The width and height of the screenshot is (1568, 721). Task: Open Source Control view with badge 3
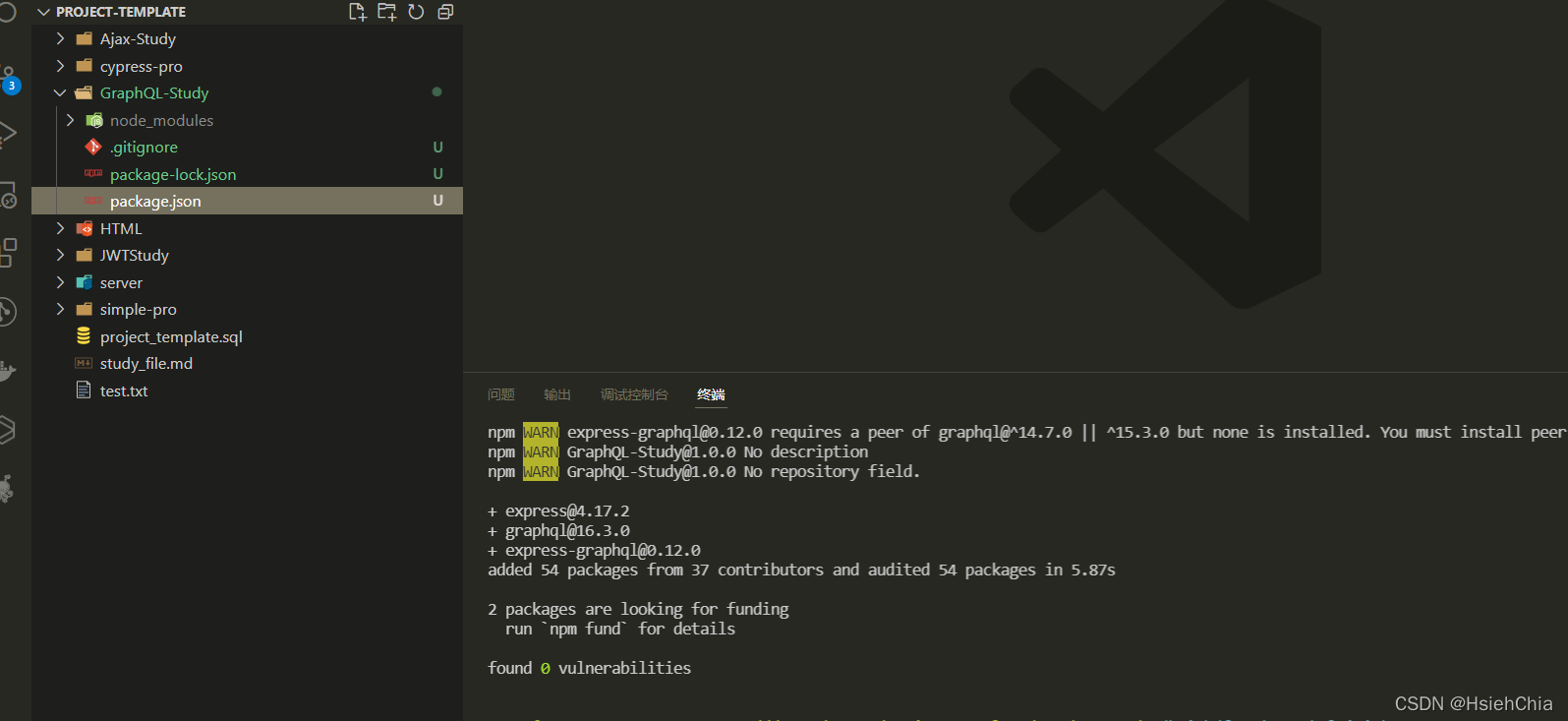tap(9, 80)
